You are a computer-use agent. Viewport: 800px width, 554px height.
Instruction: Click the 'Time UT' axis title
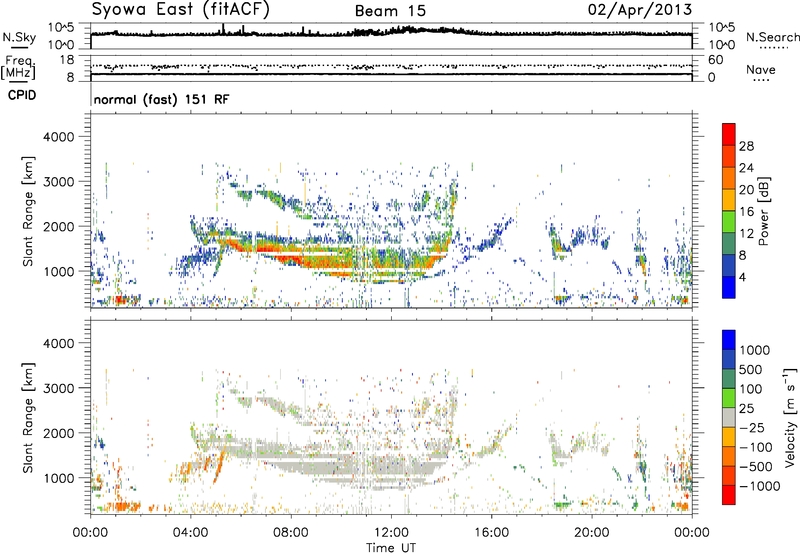391,548
